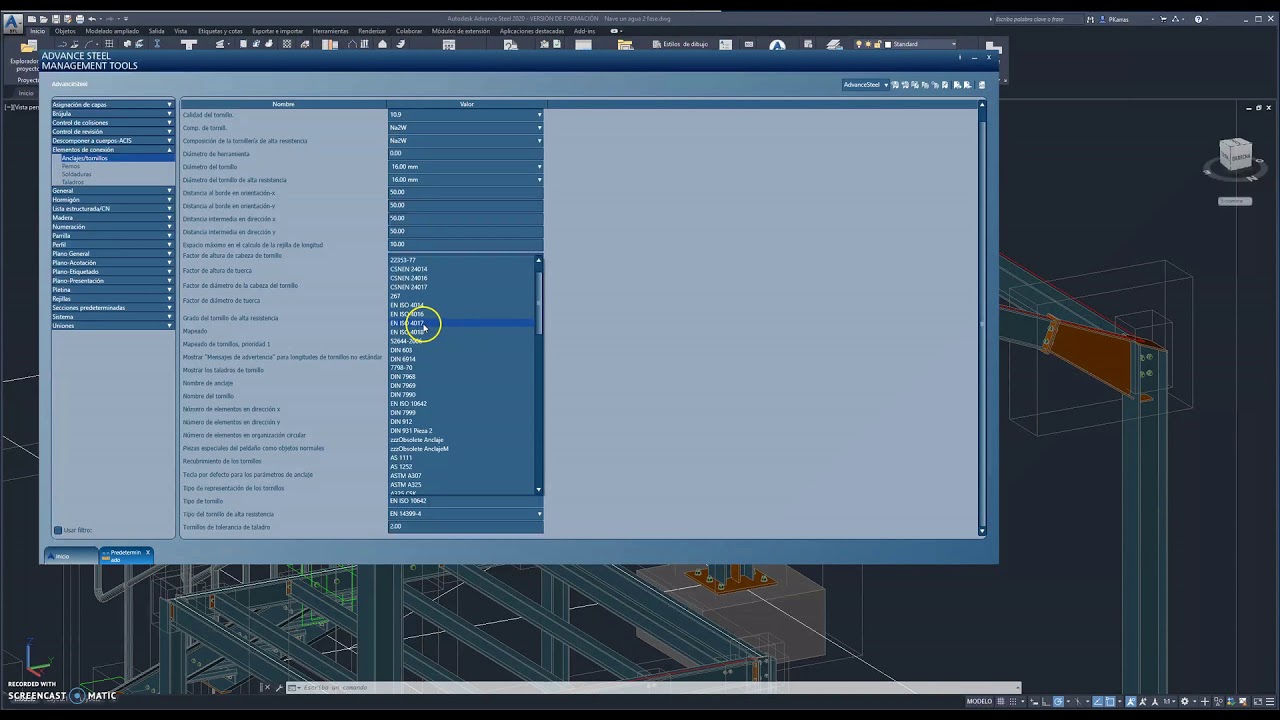Select Soldaduras tree item

click(77, 174)
